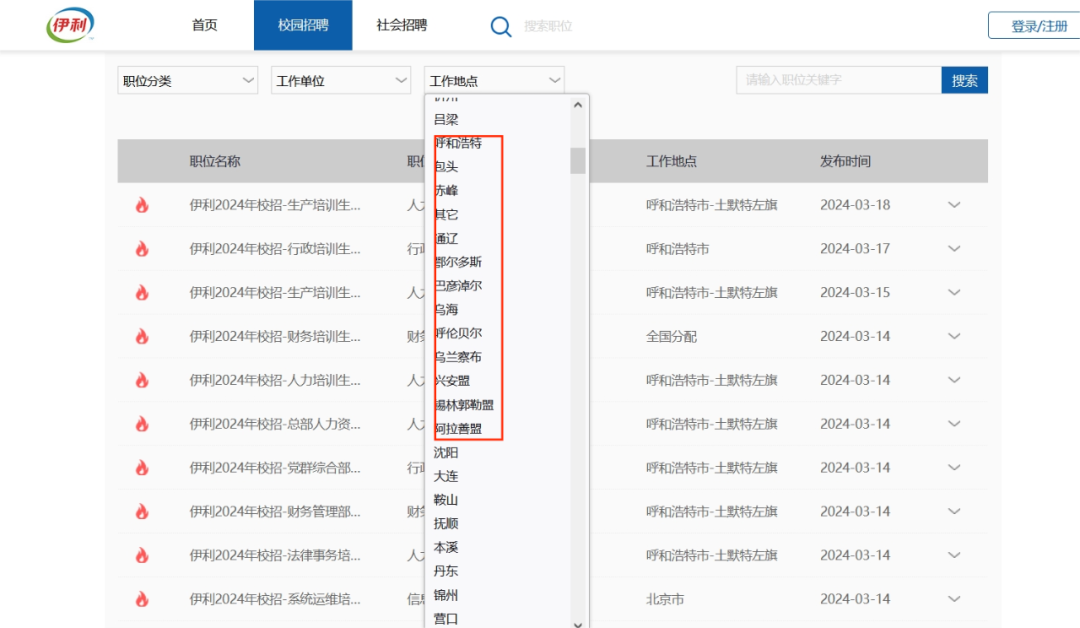
Task: Expand the 人力培训生 row chevron
Action: [x=954, y=380]
